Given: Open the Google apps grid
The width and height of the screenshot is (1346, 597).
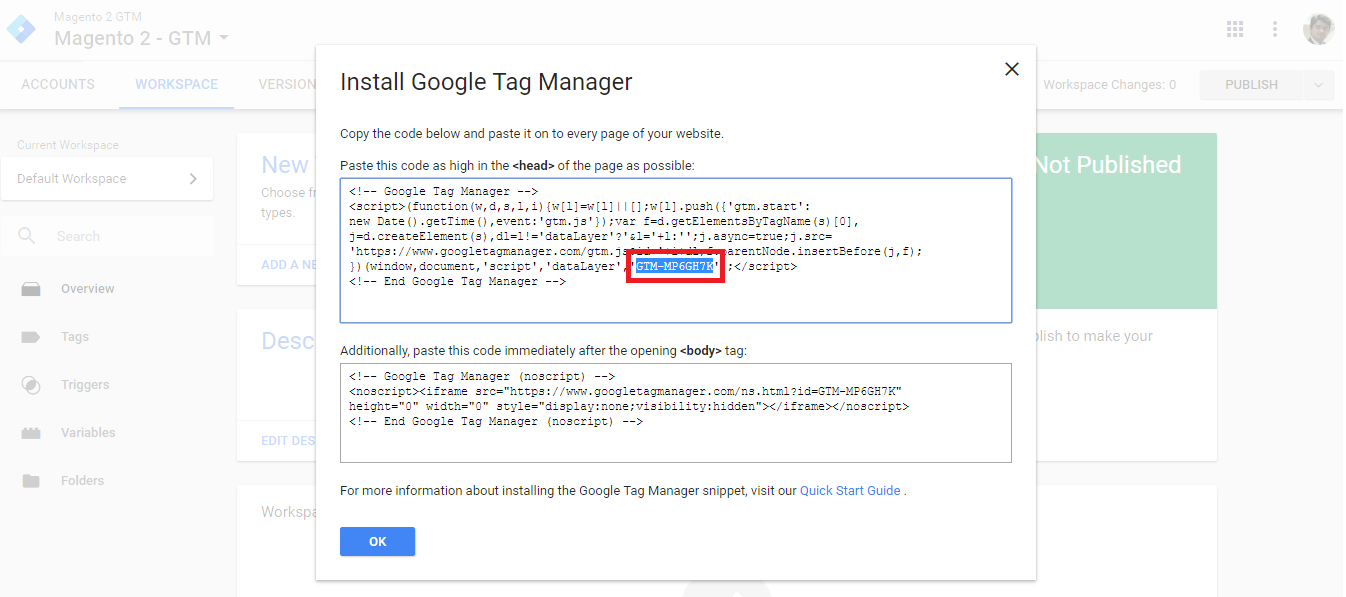Looking at the screenshot, I should click(x=1235, y=29).
